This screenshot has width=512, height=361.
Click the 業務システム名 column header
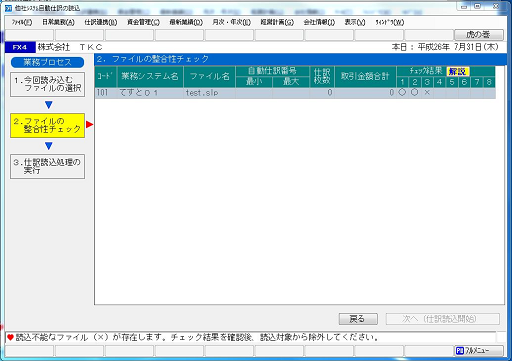tap(150, 77)
